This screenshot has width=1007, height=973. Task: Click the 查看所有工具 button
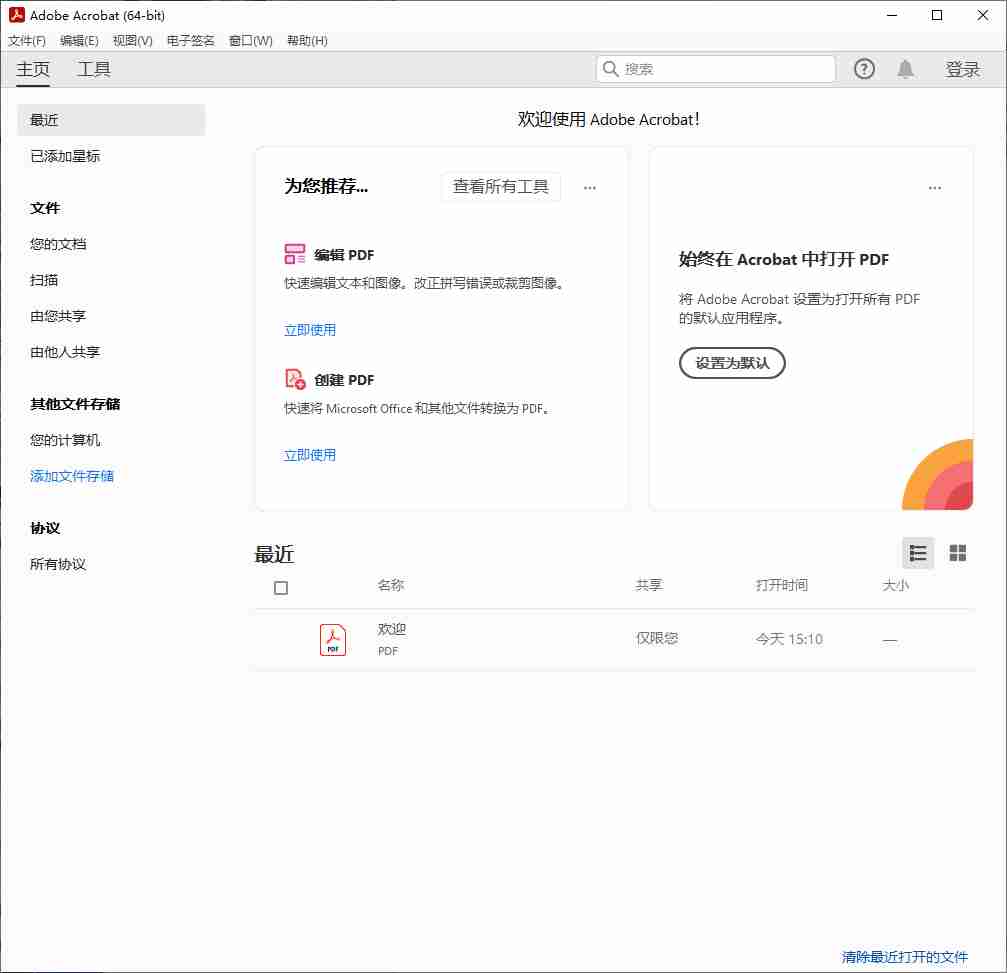(x=500, y=187)
